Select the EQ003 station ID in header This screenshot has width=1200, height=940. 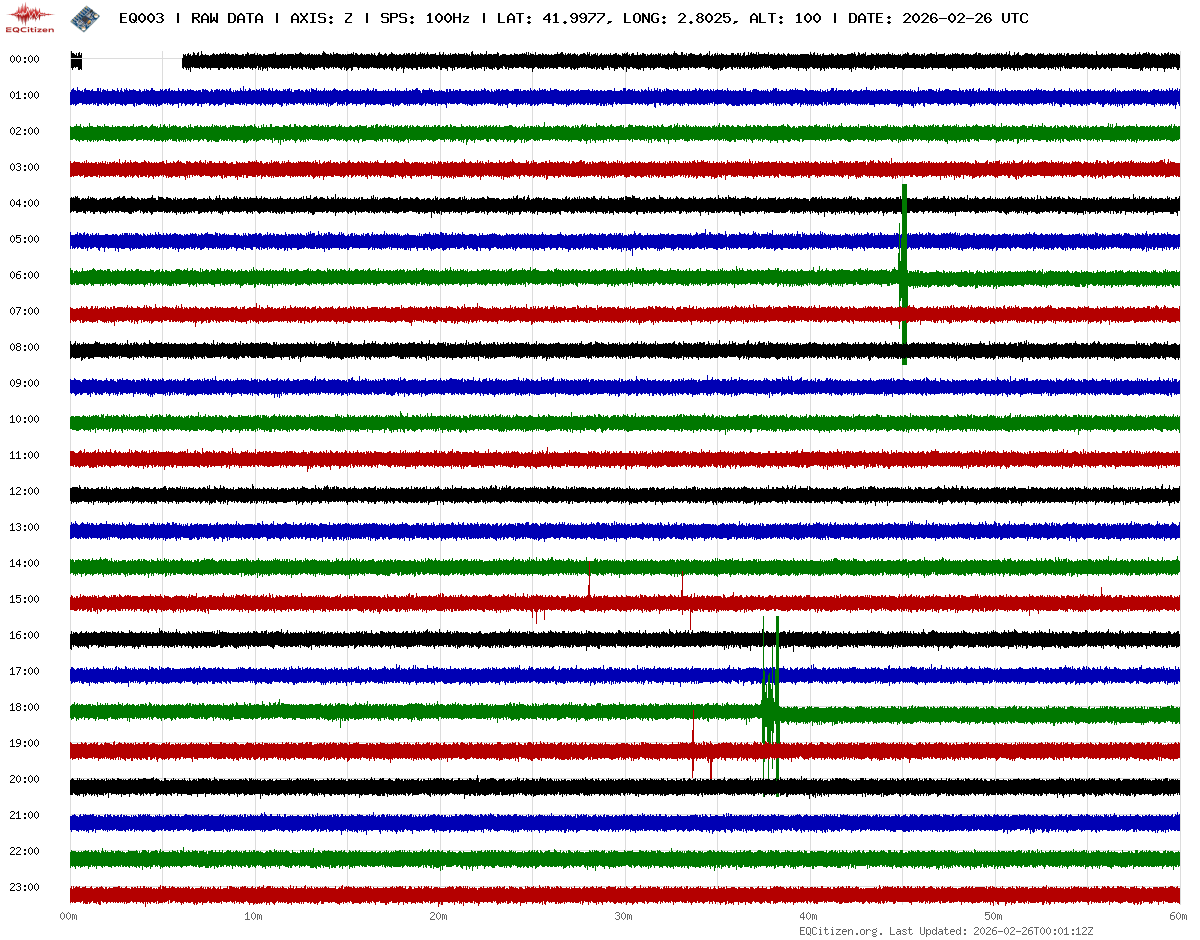click(141, 18)
